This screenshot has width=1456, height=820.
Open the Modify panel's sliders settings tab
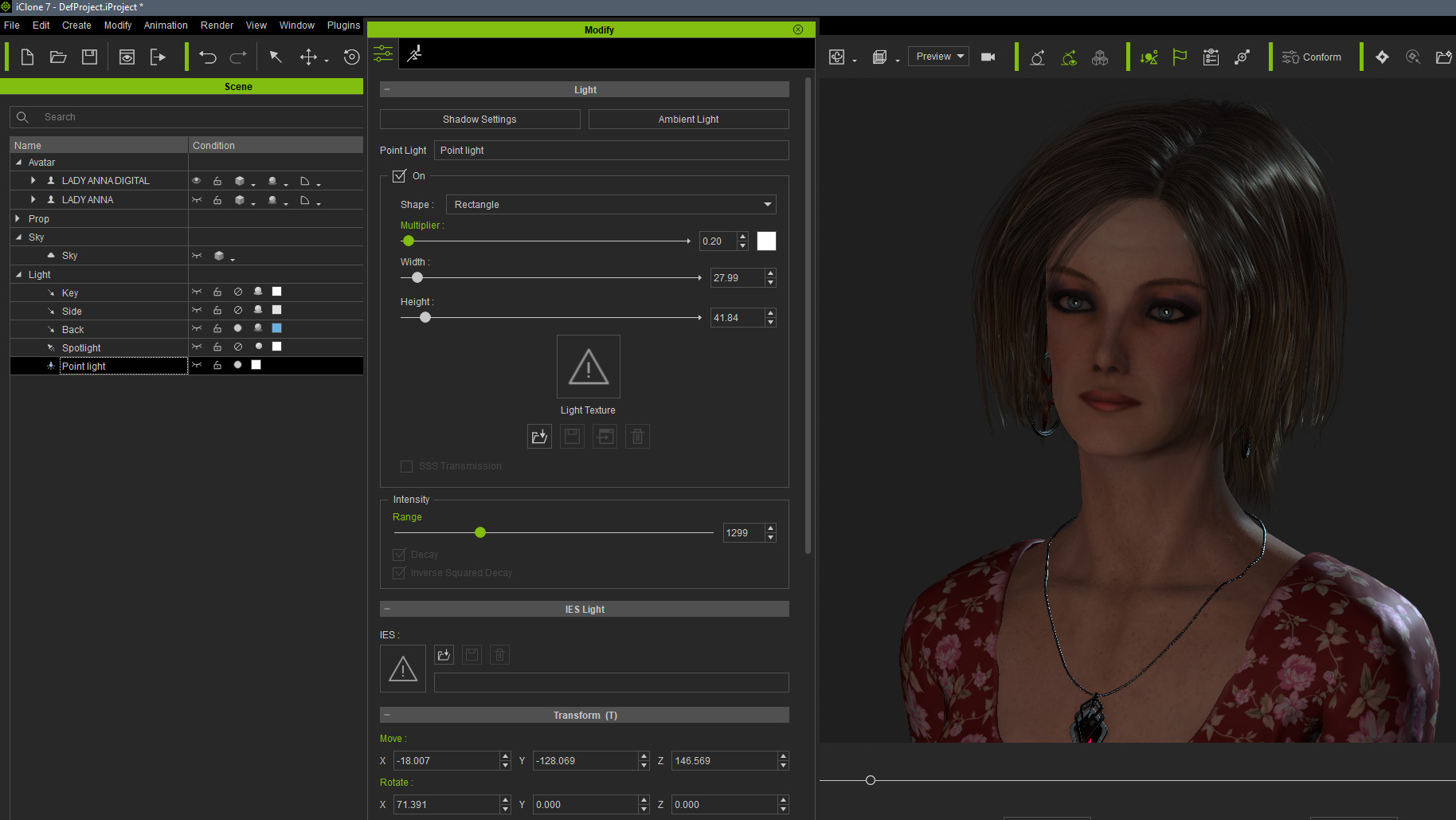point(383,53)
